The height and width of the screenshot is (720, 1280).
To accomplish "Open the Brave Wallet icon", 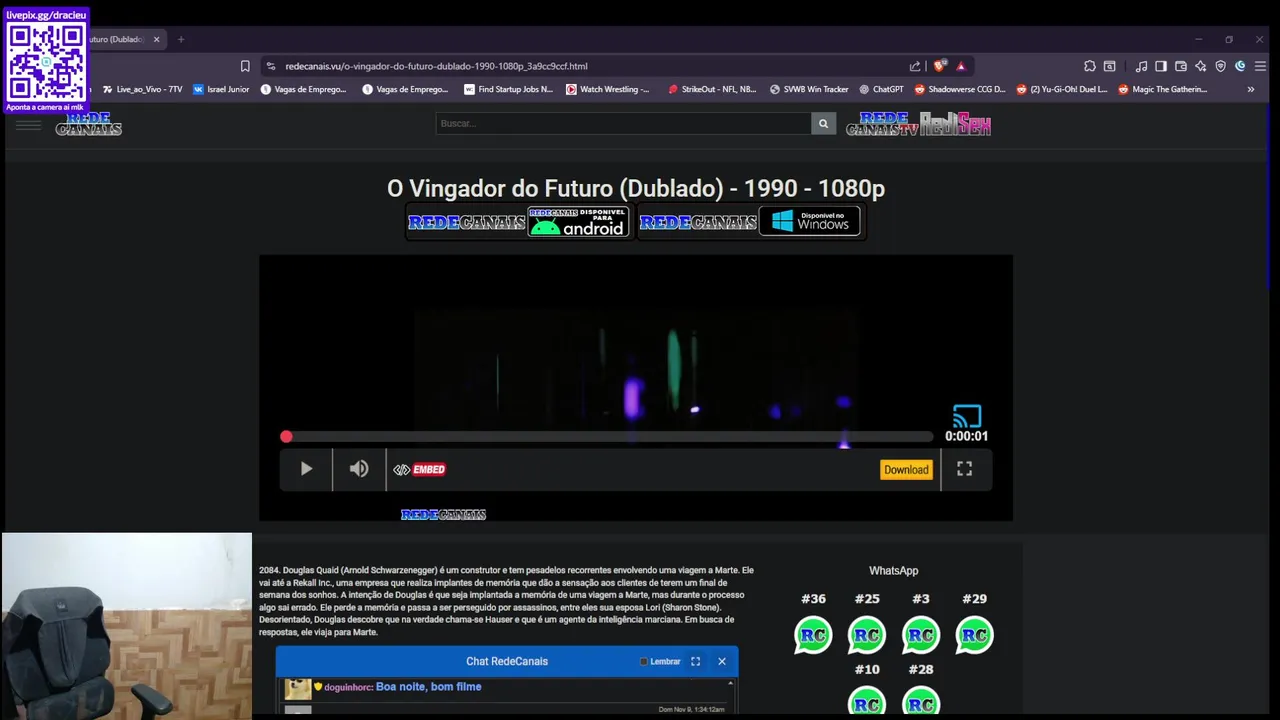I will pos(1181,66).
